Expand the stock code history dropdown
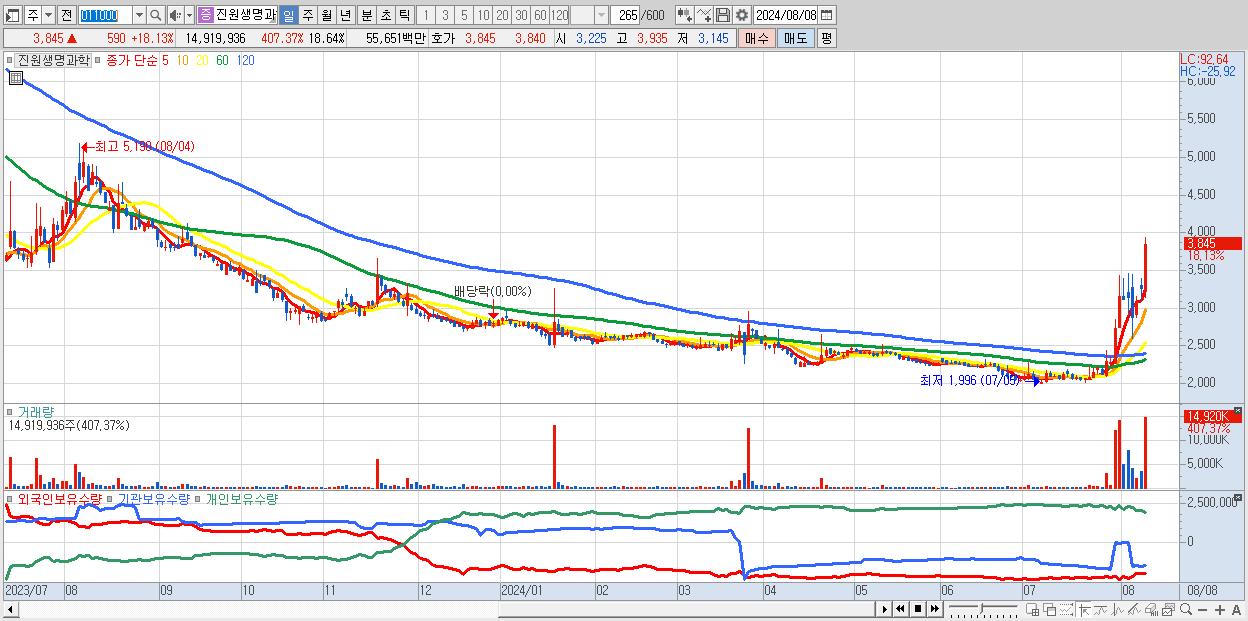The image size is (1248, 621). click(139, 15)
